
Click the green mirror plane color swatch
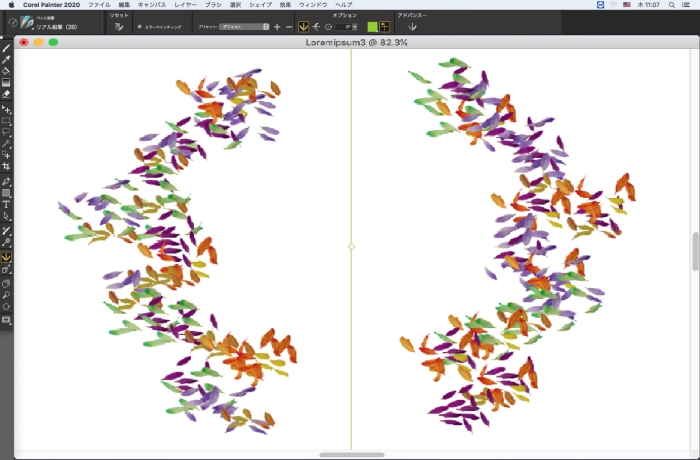(373, 27)
